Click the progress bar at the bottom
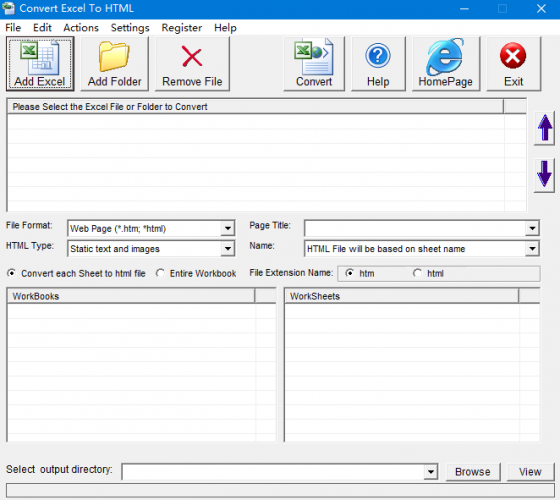 [280, 490]
